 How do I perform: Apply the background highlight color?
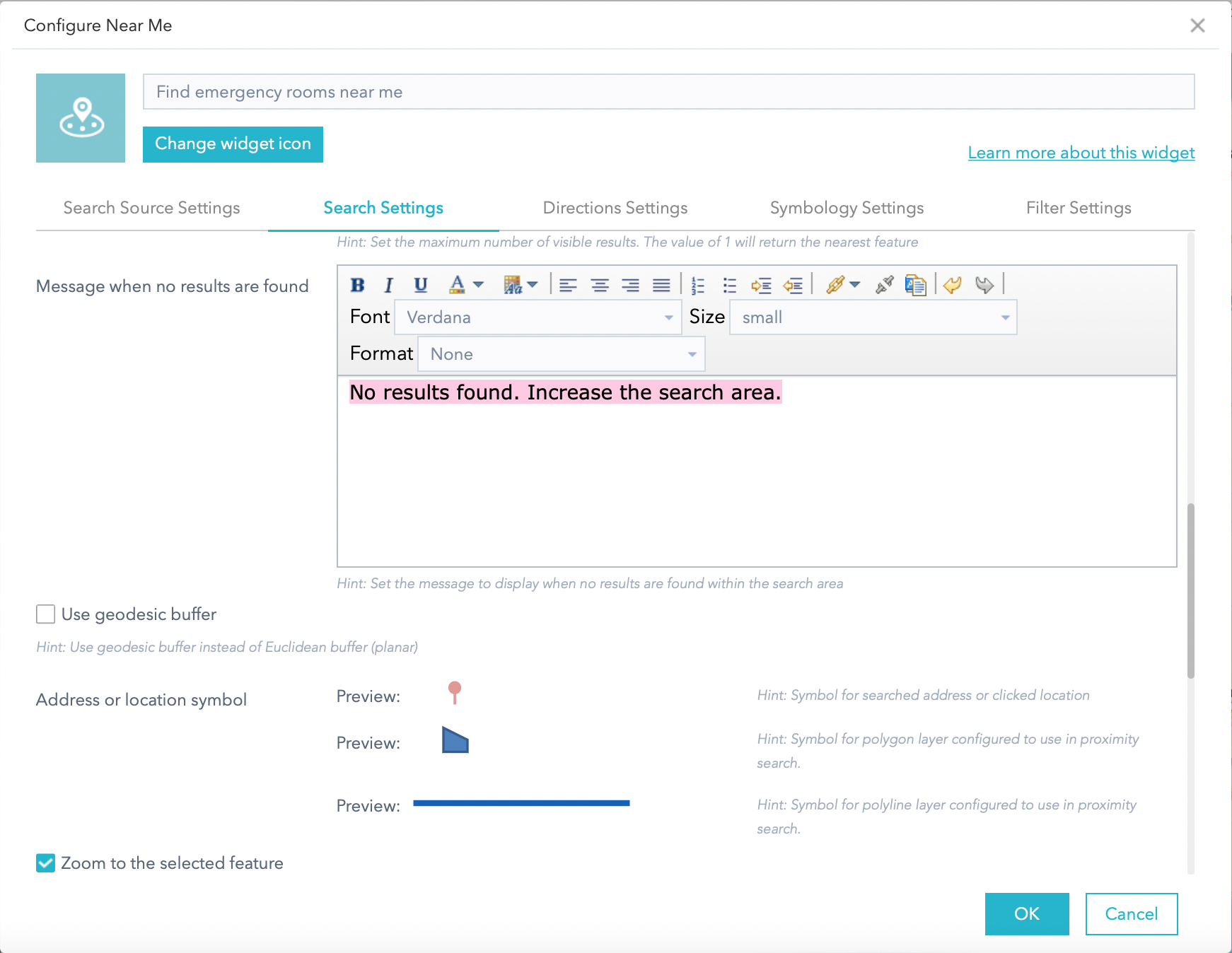pos(512,285)
